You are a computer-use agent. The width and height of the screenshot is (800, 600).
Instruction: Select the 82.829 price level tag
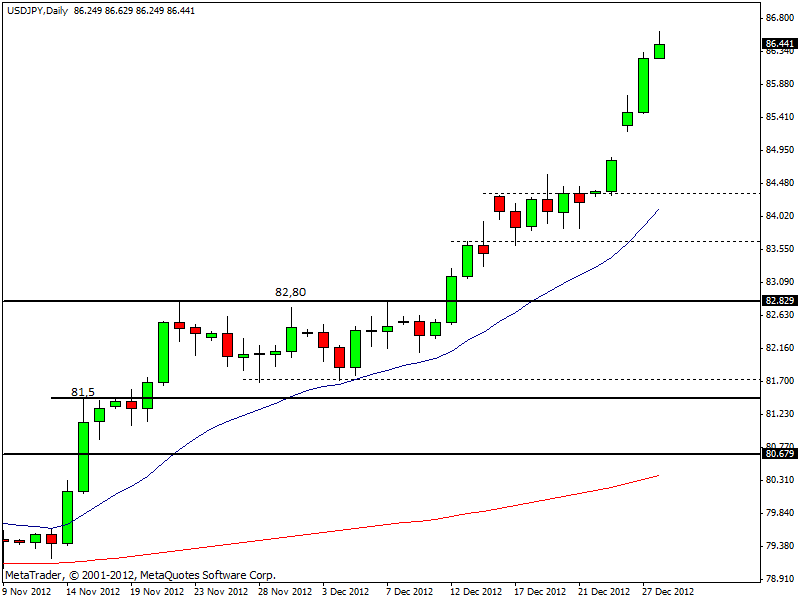coord(779,300)
